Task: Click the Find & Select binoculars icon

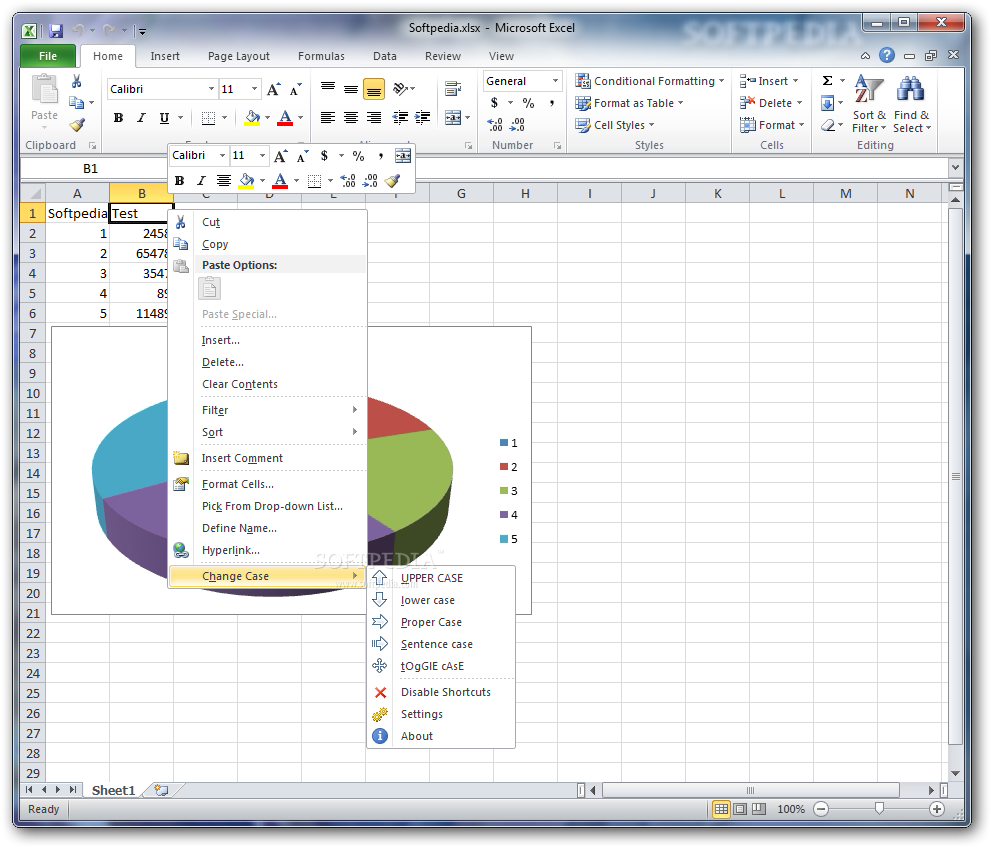Action: coord(910,89)
